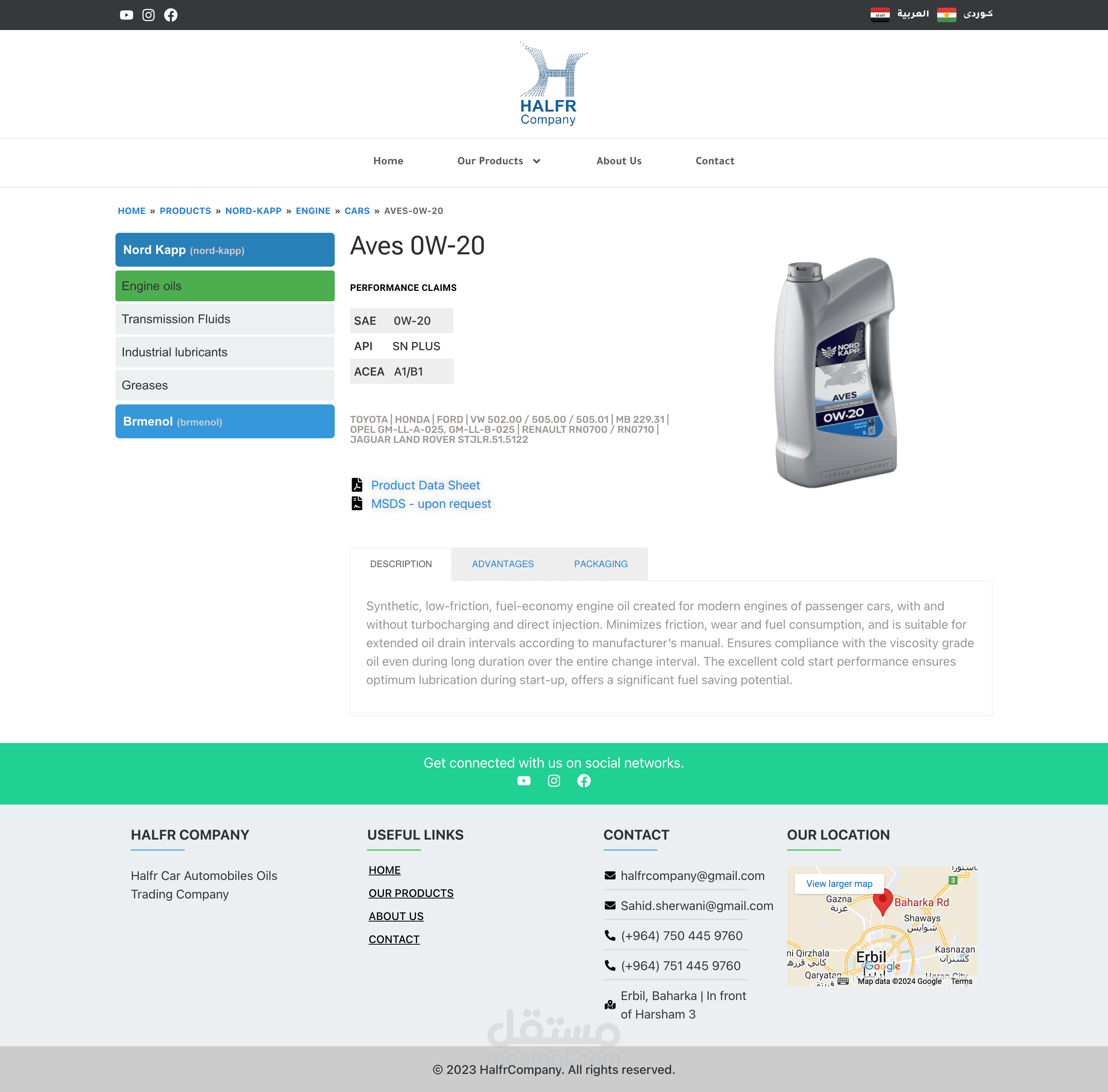Click phone icon beside 751 445 9760
This screenshot has width=1108, height=1092.
[610, 965]
